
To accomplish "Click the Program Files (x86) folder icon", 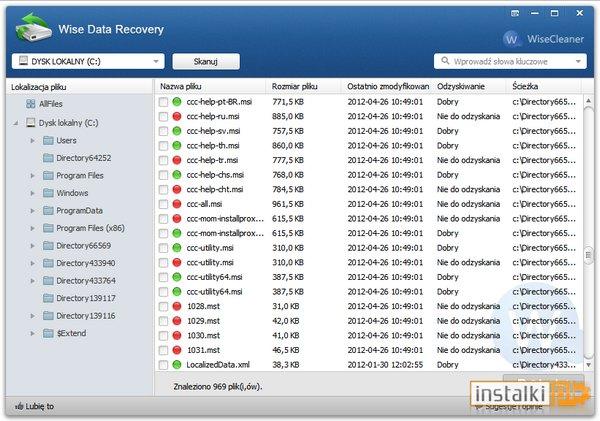I will point(48,228).
